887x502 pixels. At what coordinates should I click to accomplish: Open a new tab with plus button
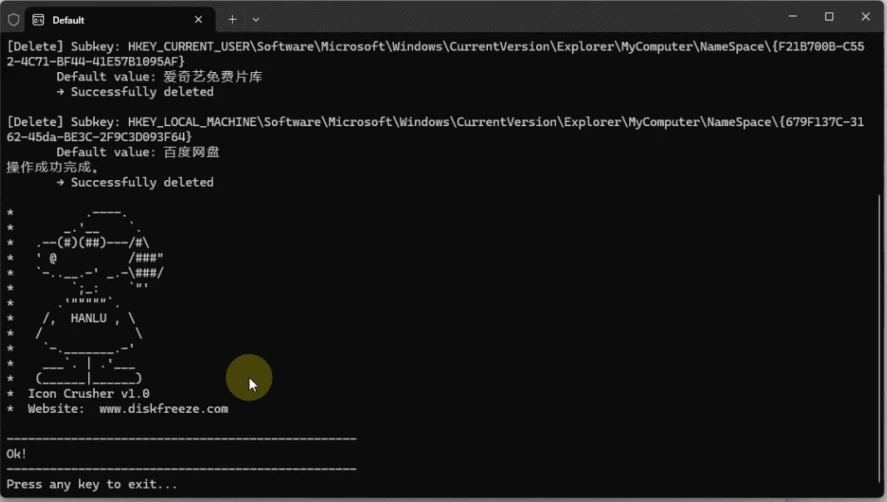pyautogui.click(x=232, y=19)
